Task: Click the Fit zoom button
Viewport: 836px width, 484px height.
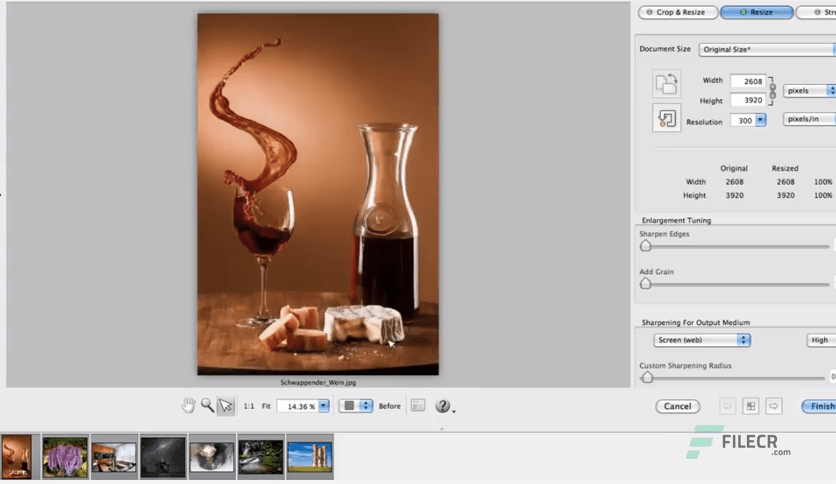Action: [x=266, y=406]
